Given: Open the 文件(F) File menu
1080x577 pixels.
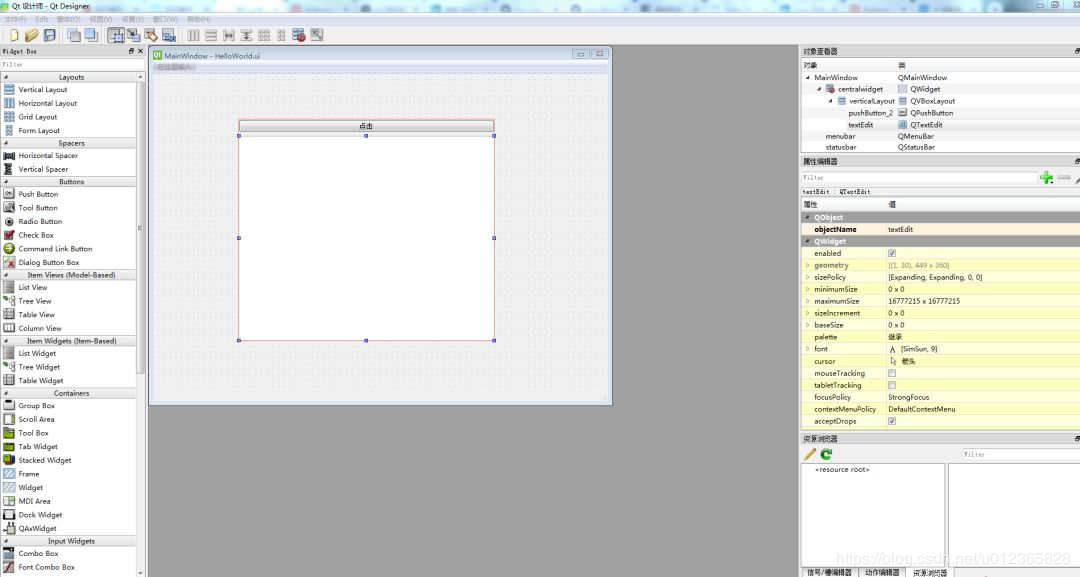Looking at the screenshot, I should coord(15,19).
